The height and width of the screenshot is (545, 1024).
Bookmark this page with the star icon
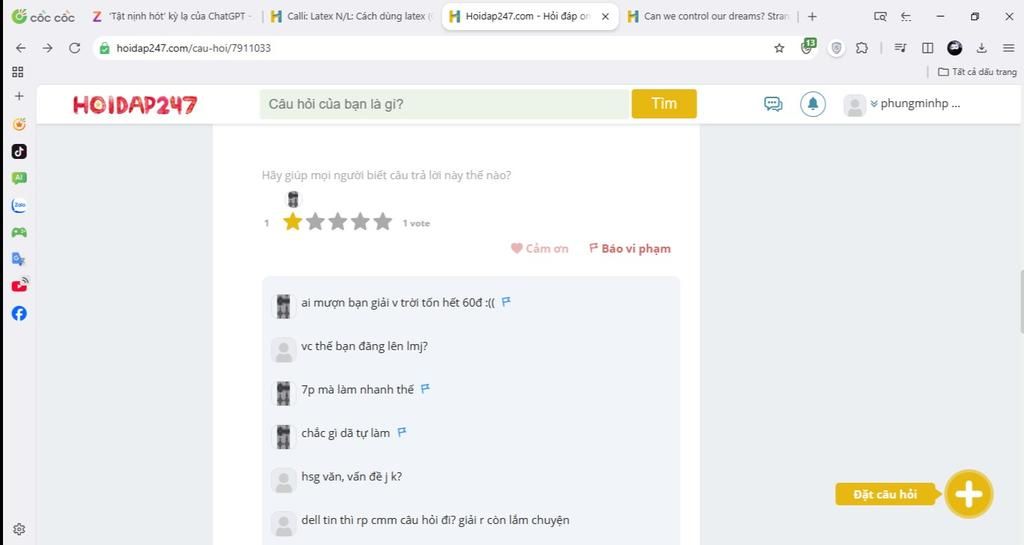(x=779, y=48)
